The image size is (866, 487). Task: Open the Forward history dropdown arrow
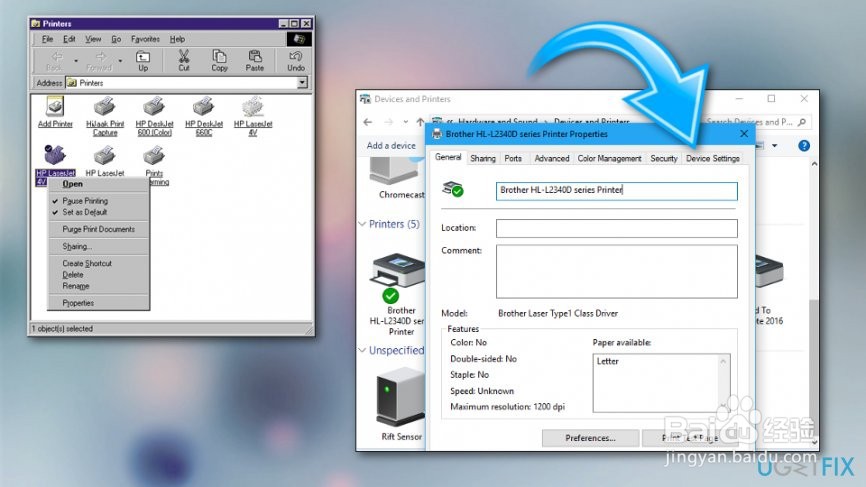click(120, 61)
